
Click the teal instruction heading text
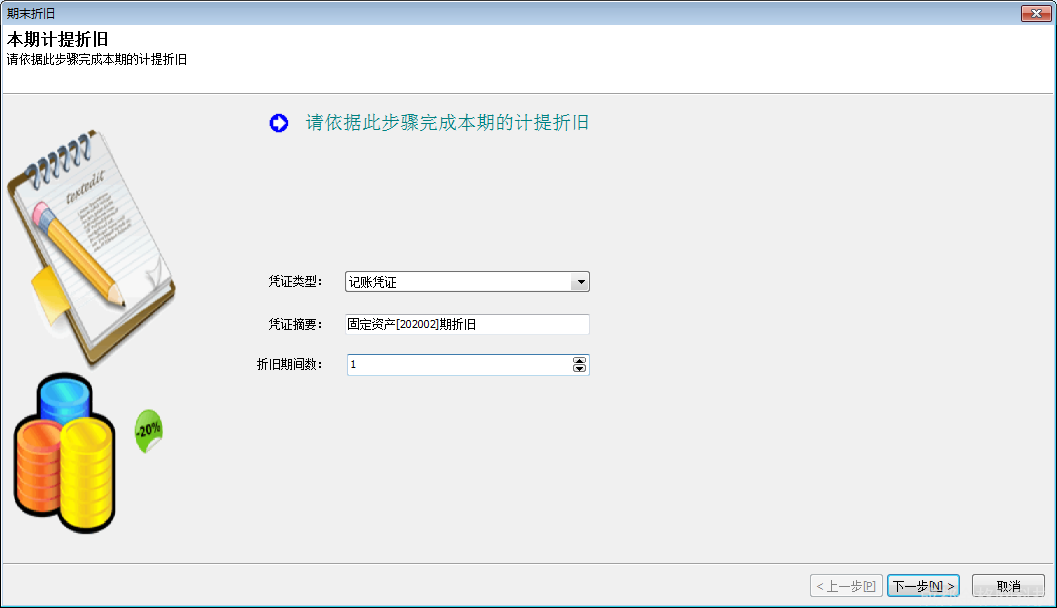[x=447, y=123]
